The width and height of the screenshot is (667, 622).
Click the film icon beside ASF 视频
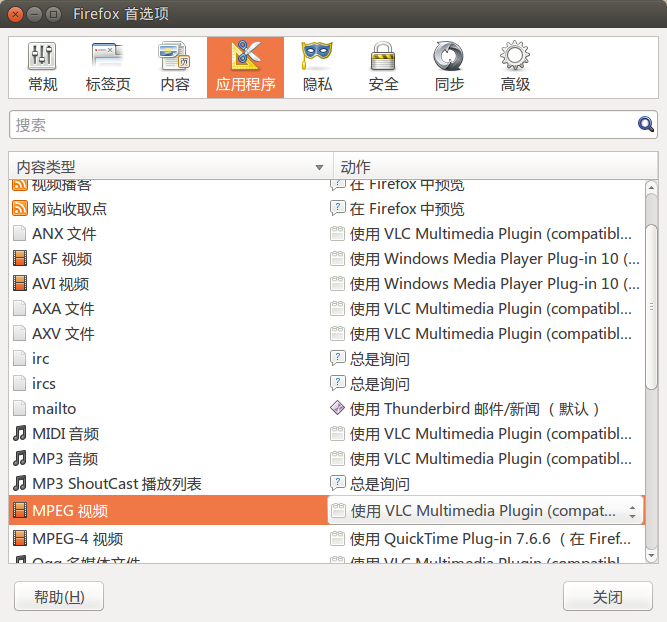pos(20,258)
